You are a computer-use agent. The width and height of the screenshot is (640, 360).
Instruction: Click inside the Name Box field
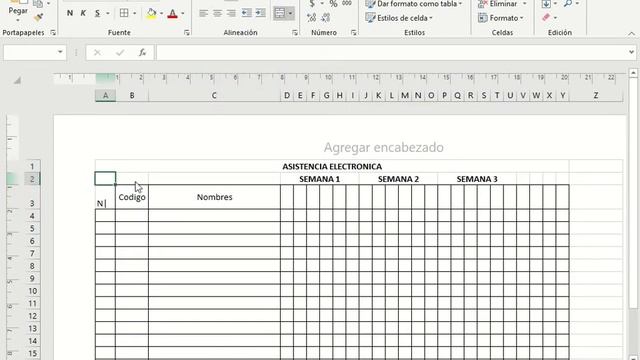tap(29, 52)
